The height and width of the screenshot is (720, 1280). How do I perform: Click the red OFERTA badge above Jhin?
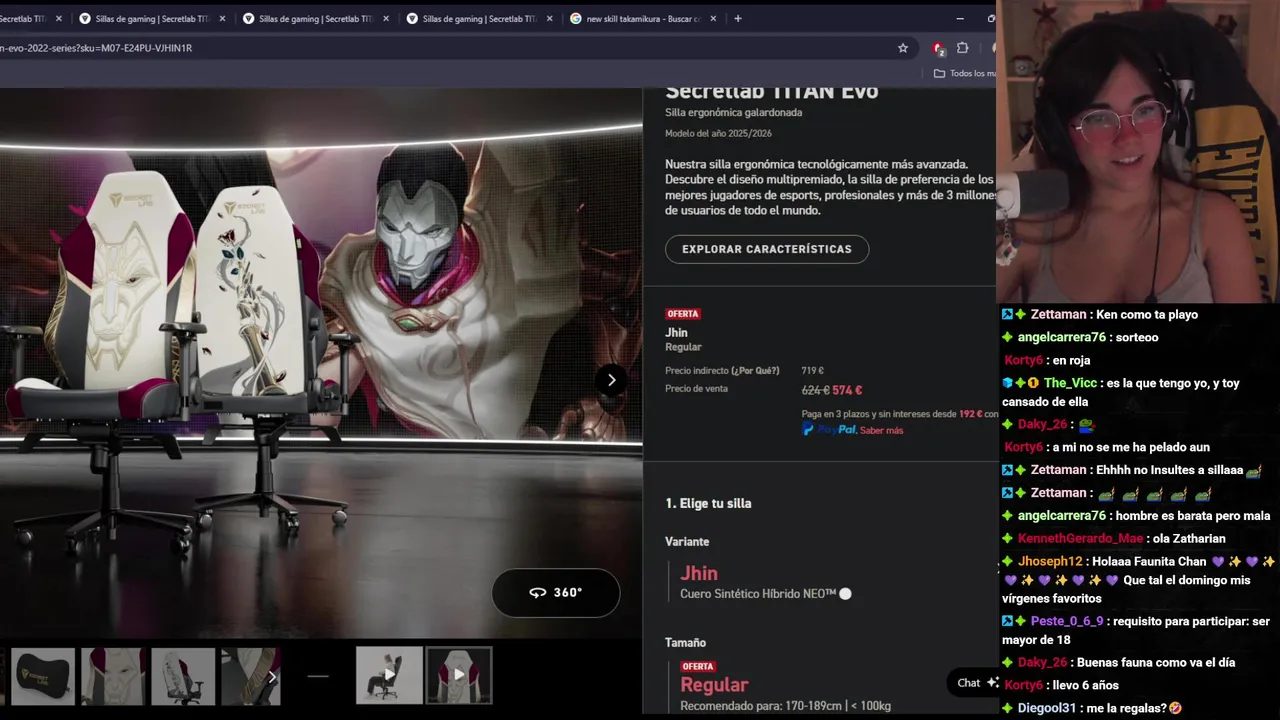(x=683, y=314)
